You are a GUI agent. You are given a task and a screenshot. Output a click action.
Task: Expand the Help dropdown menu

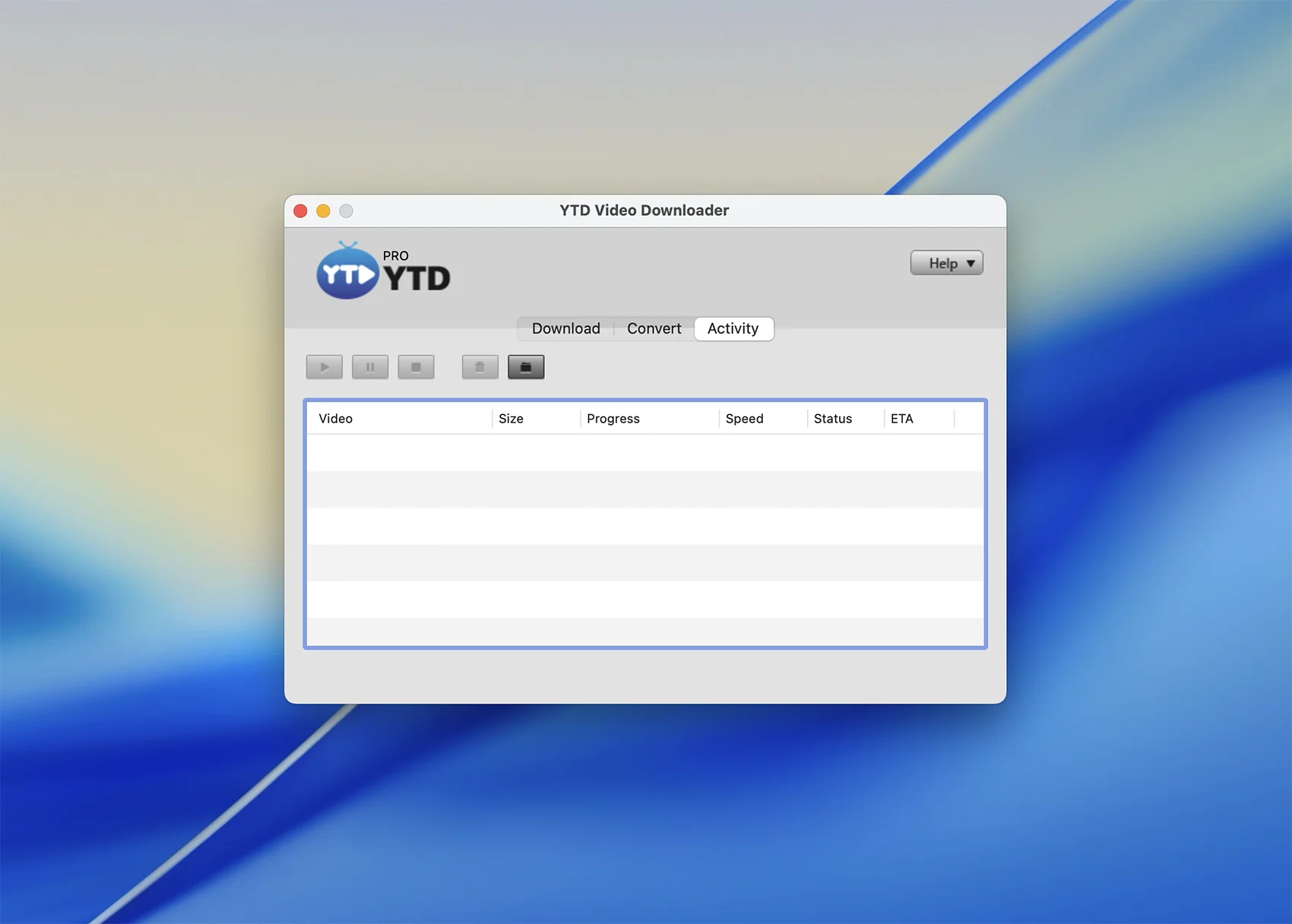pyautogui.click(x=946, y=263)
